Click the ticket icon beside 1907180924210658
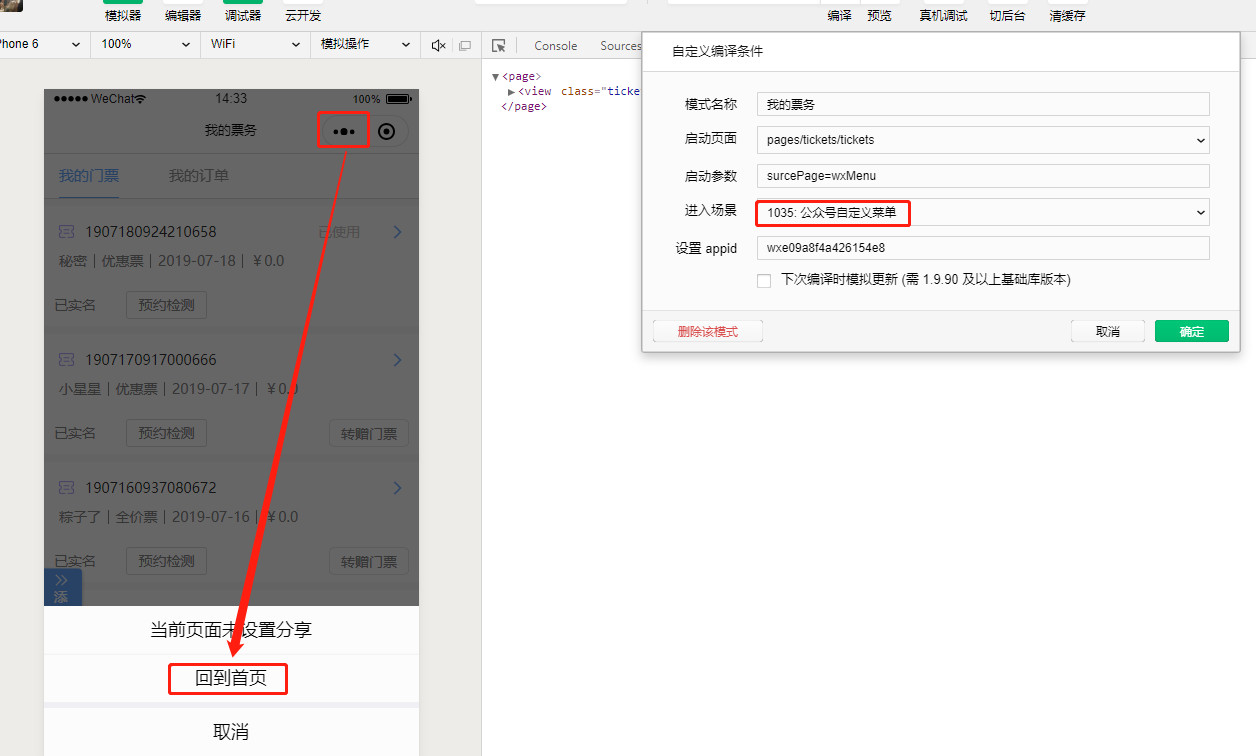 click(67, 232)
